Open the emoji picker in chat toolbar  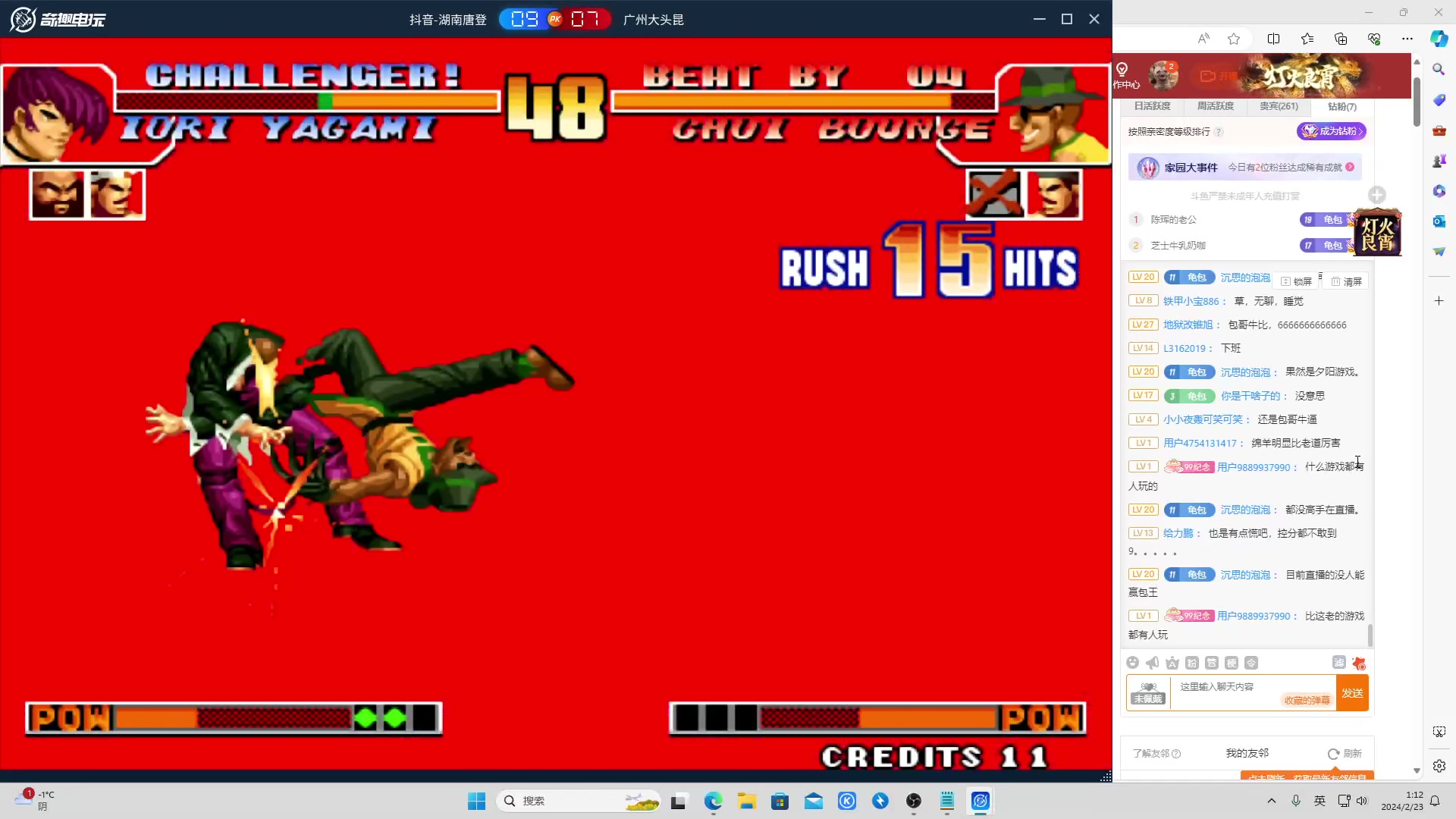pos(1132,663)
